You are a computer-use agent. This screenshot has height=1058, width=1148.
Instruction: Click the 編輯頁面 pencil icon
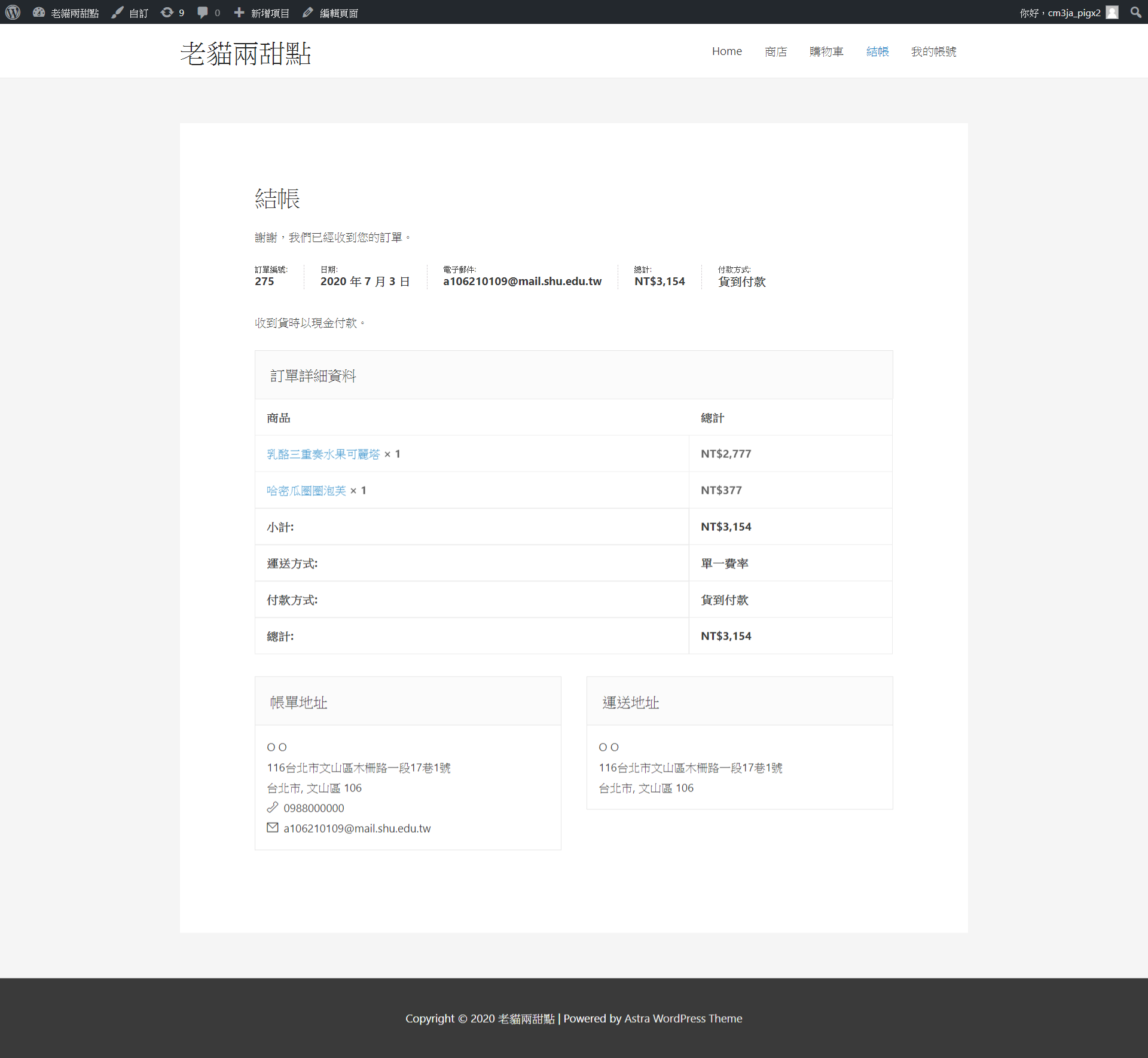tap(308, 13)
